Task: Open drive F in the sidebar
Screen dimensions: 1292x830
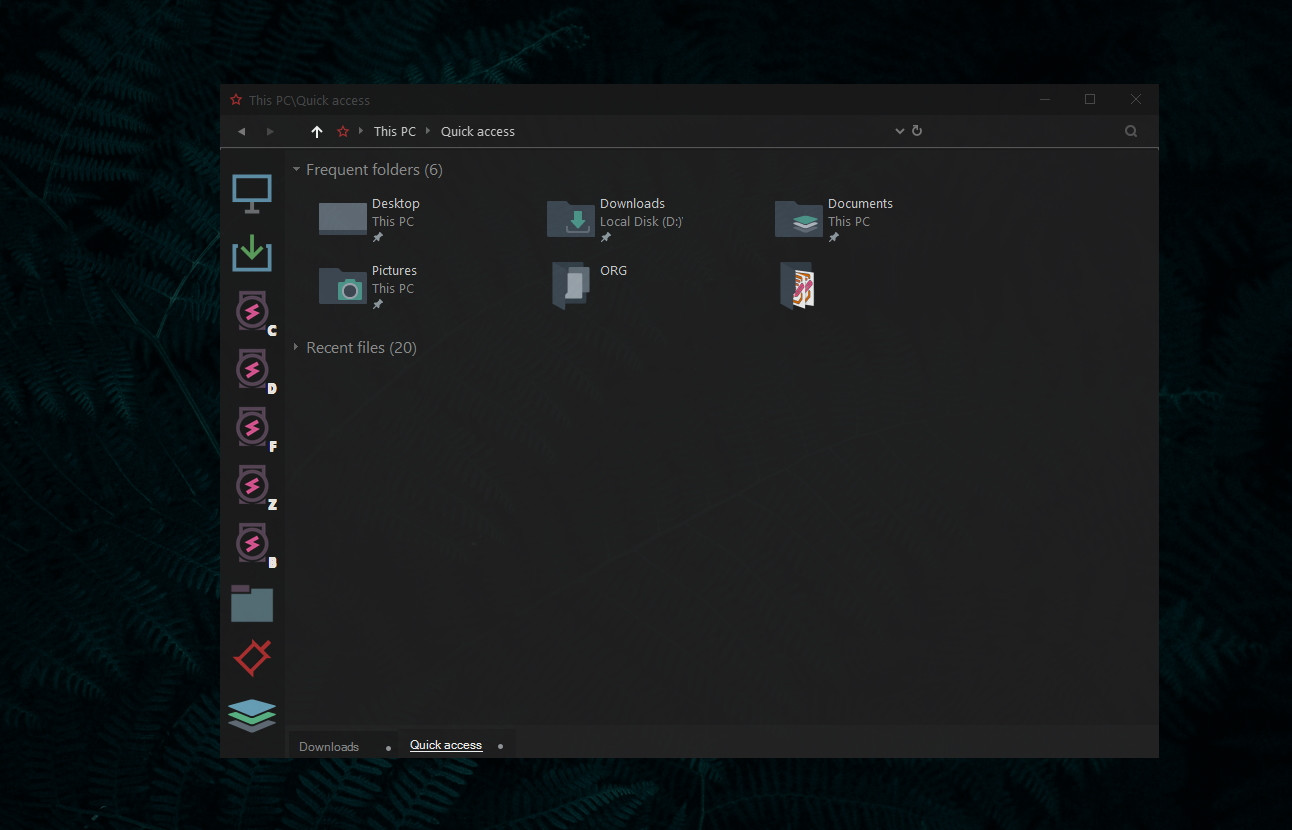Action: pyautogui.click(x=254, y=428)
